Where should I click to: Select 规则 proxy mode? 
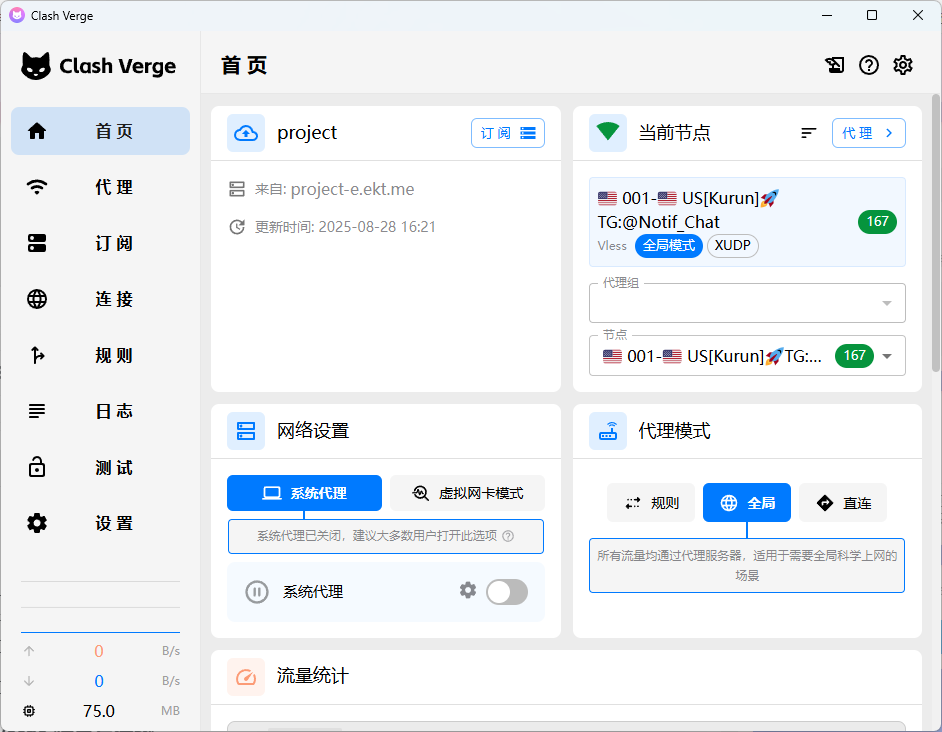click(x=651, y=503)
